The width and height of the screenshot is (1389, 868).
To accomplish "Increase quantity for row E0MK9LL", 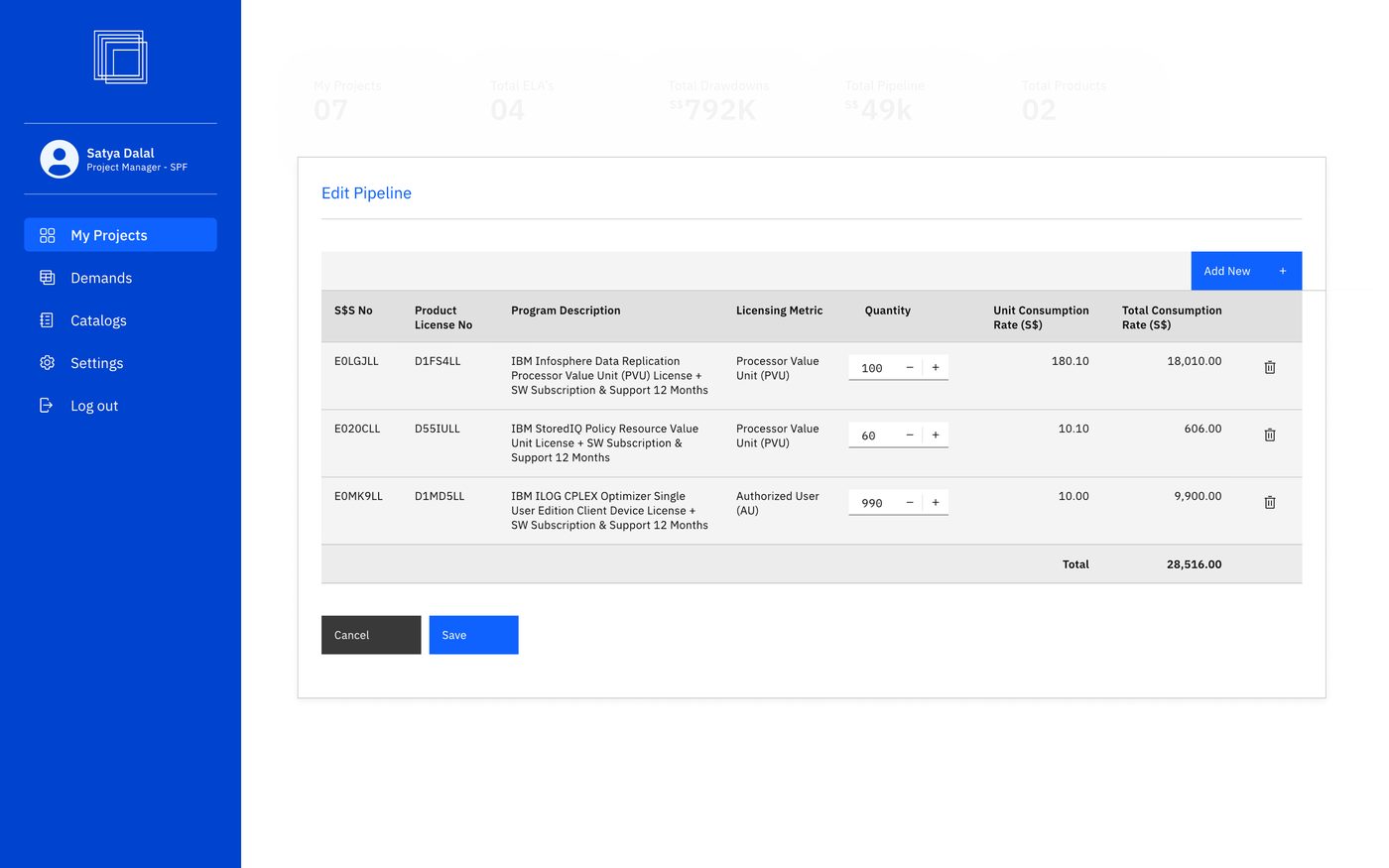I will pos(936,502).
